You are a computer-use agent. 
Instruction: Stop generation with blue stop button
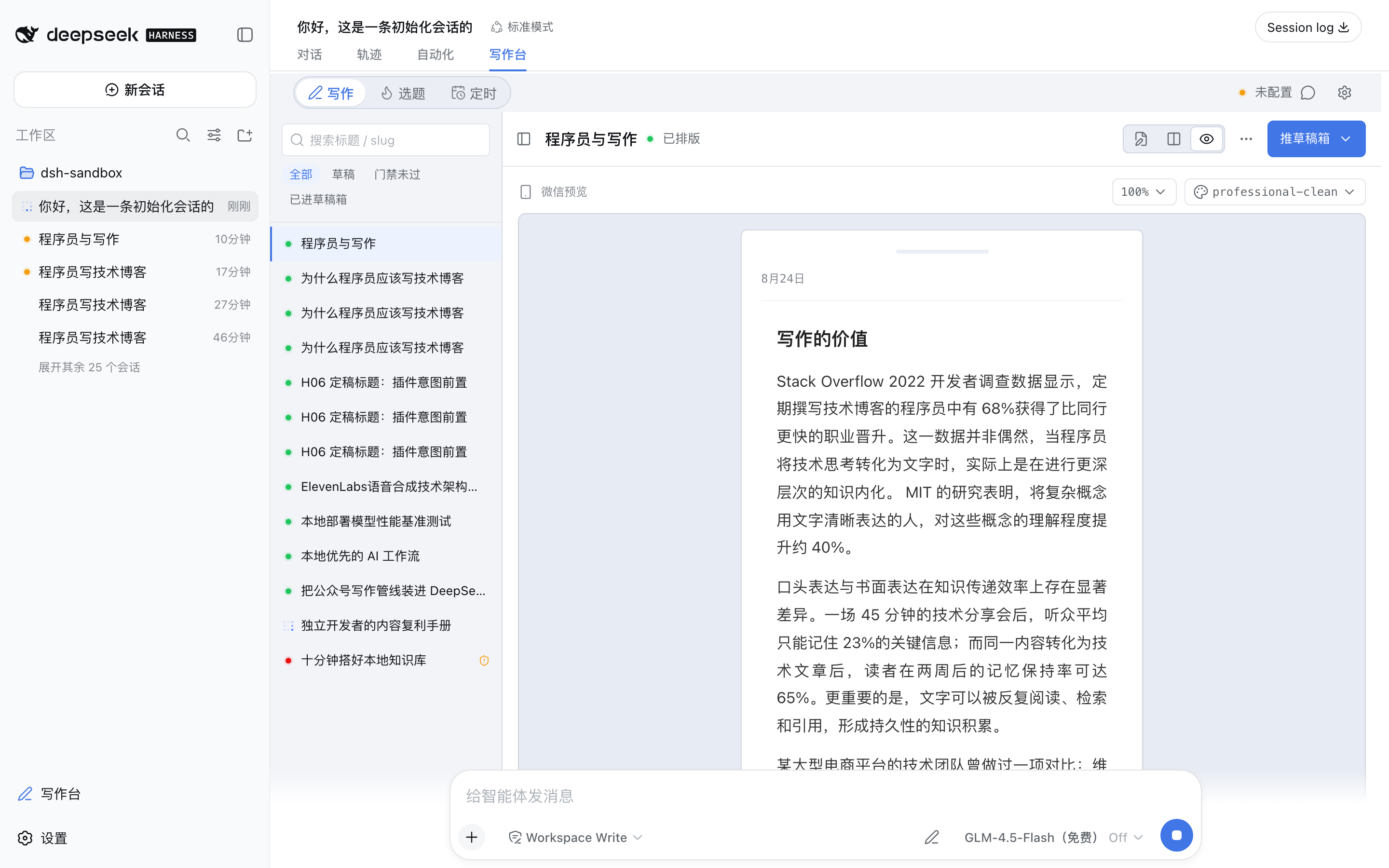click(x=1176, y=835)
